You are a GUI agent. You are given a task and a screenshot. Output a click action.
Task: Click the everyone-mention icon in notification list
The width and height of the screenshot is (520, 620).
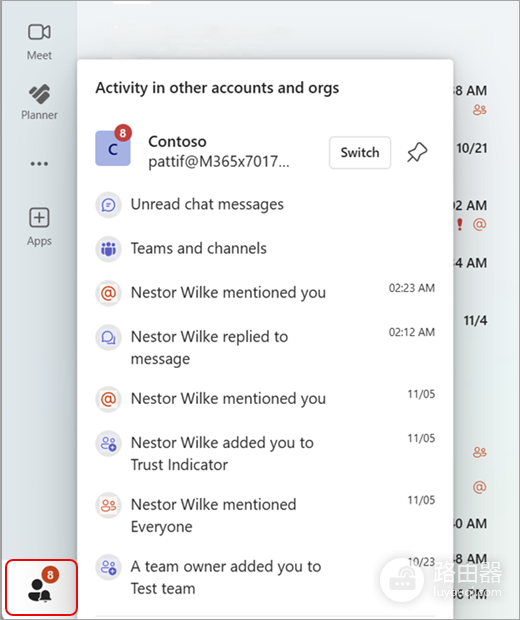coord(108,505)
